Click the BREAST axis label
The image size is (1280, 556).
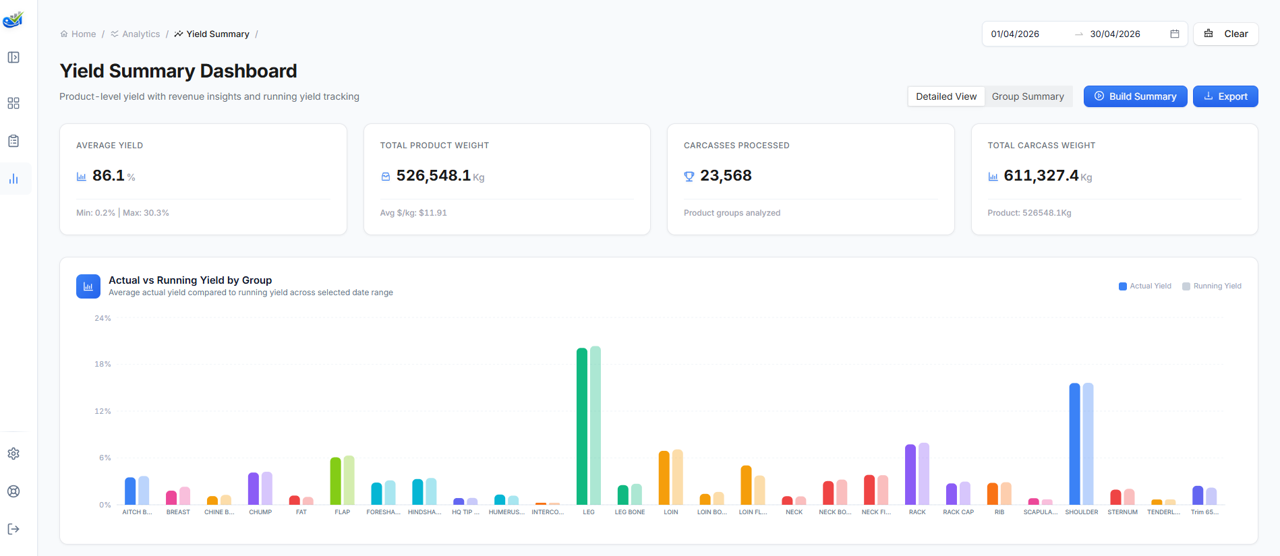point(178,512)
